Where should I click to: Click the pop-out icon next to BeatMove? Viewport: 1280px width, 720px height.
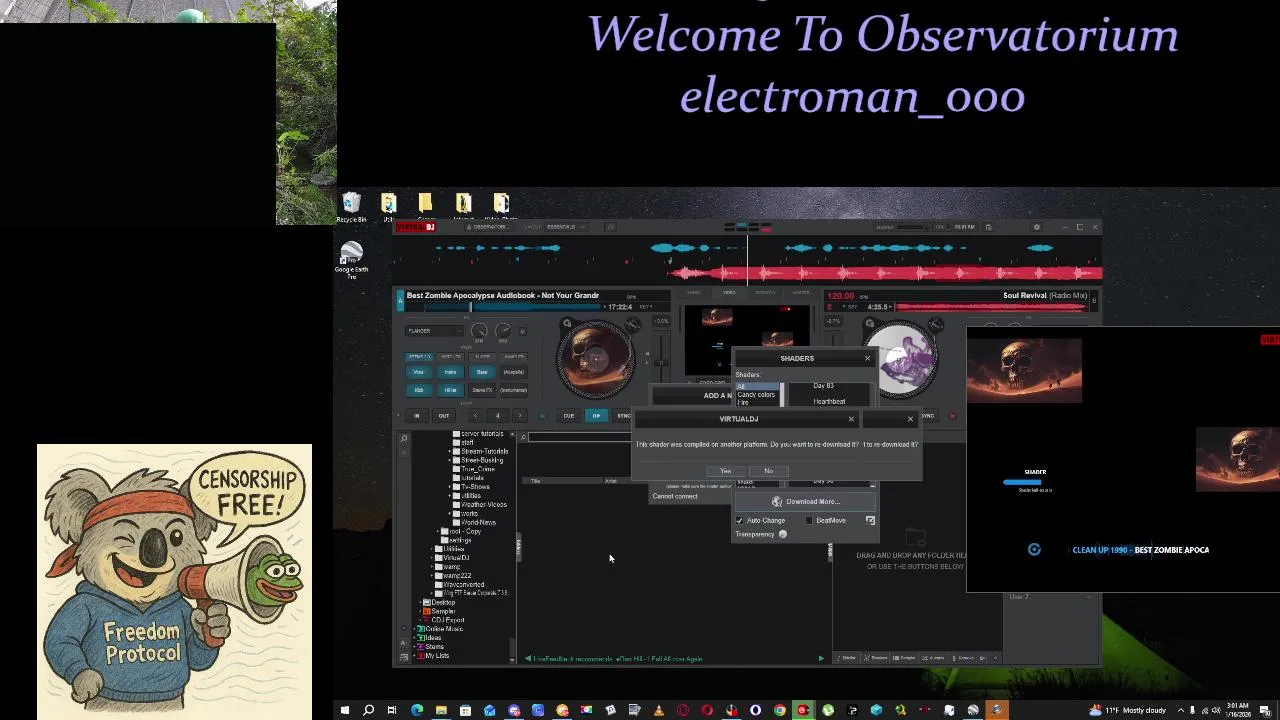click(x=870, y=521)
